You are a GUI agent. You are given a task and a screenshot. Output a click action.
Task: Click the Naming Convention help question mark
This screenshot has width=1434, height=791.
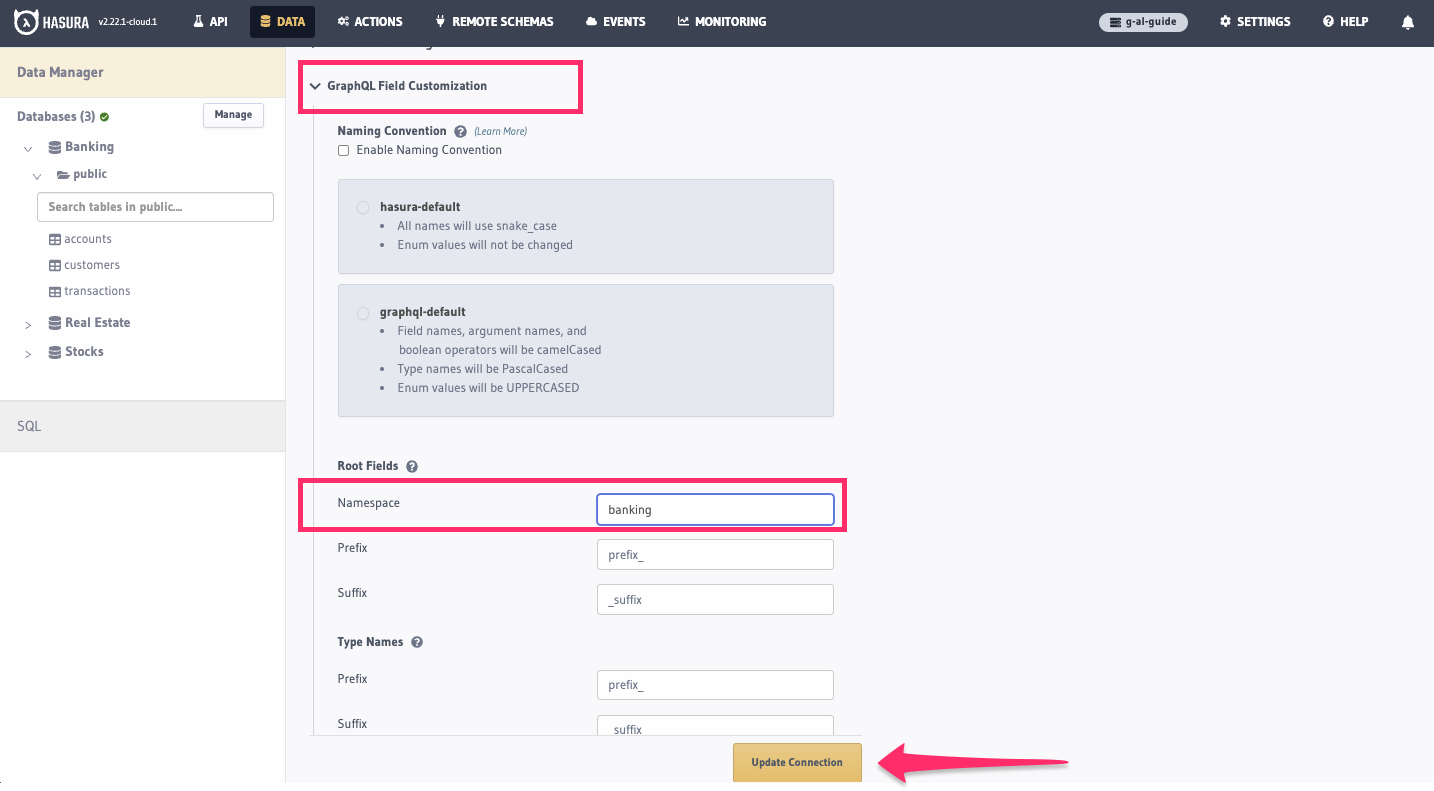(x=459, y=130)
